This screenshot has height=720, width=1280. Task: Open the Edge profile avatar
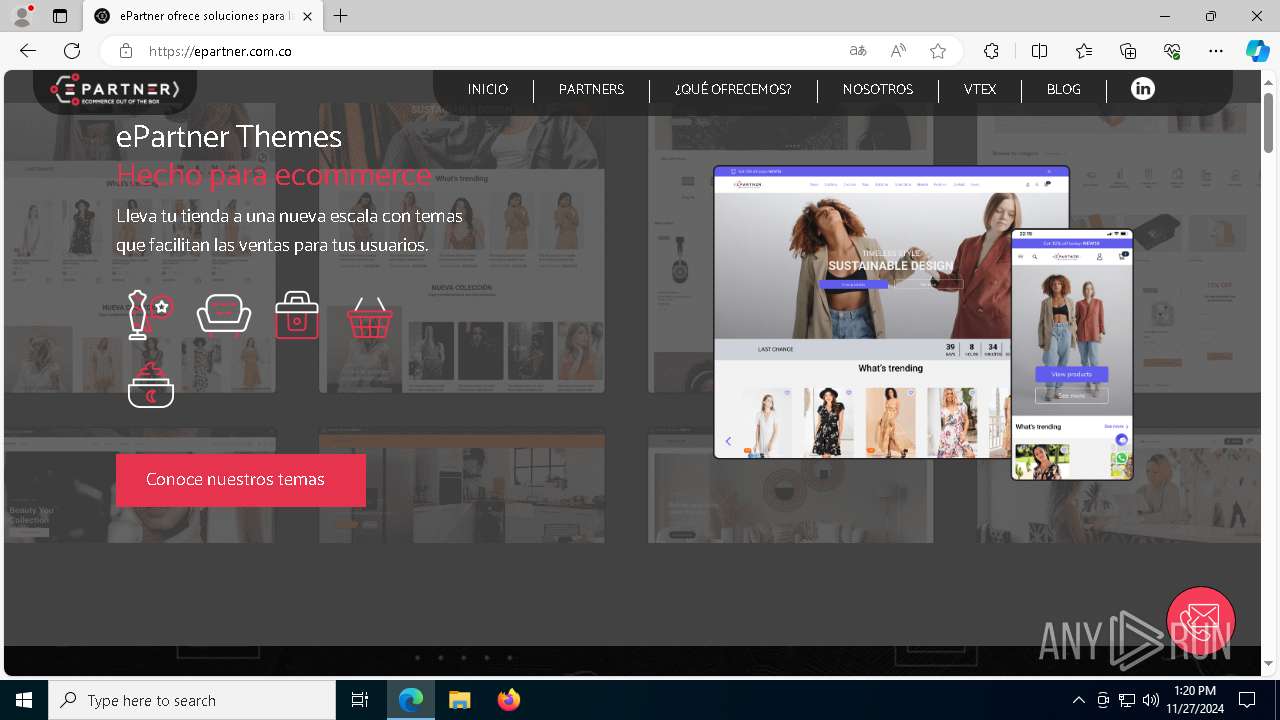coord(22,16)
